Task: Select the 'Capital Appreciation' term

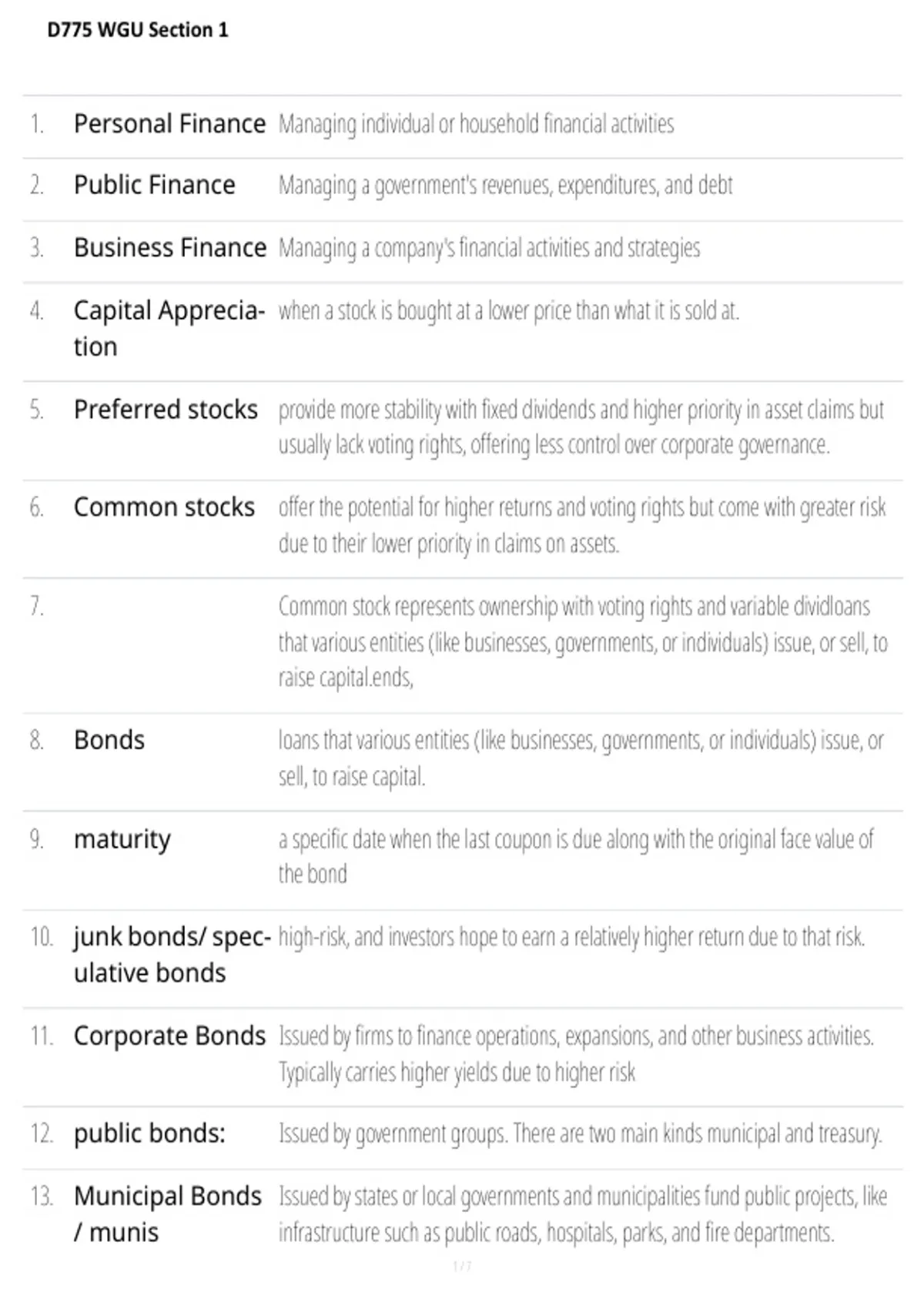Action: click(x=169, y=329)
